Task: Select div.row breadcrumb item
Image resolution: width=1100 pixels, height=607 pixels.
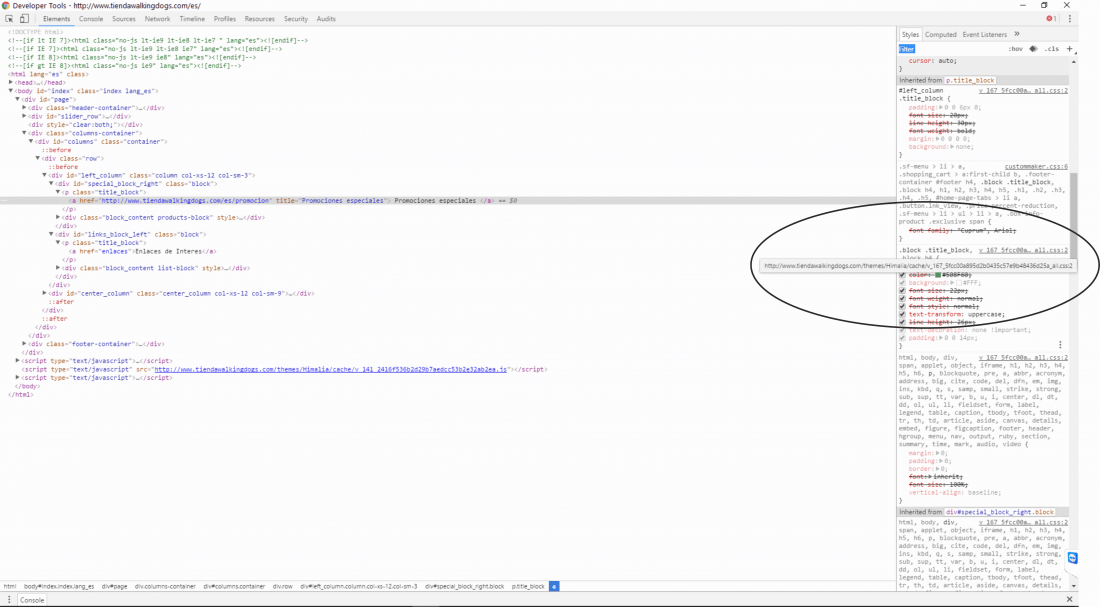Action: [283, 586]
